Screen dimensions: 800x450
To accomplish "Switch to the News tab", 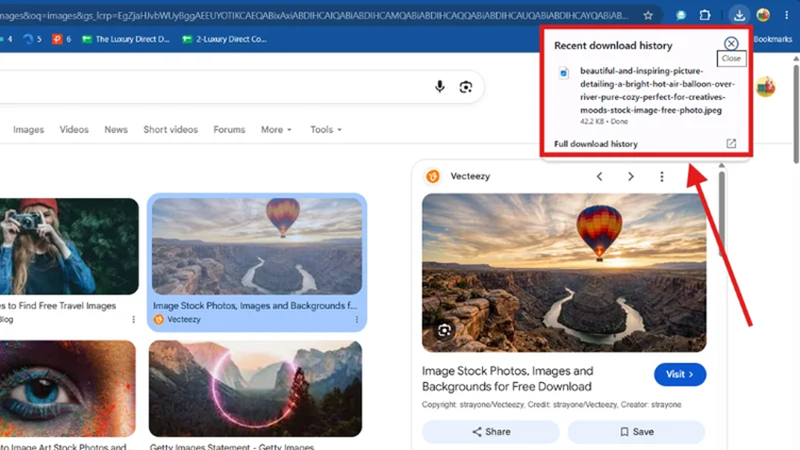I will [116, 130].
